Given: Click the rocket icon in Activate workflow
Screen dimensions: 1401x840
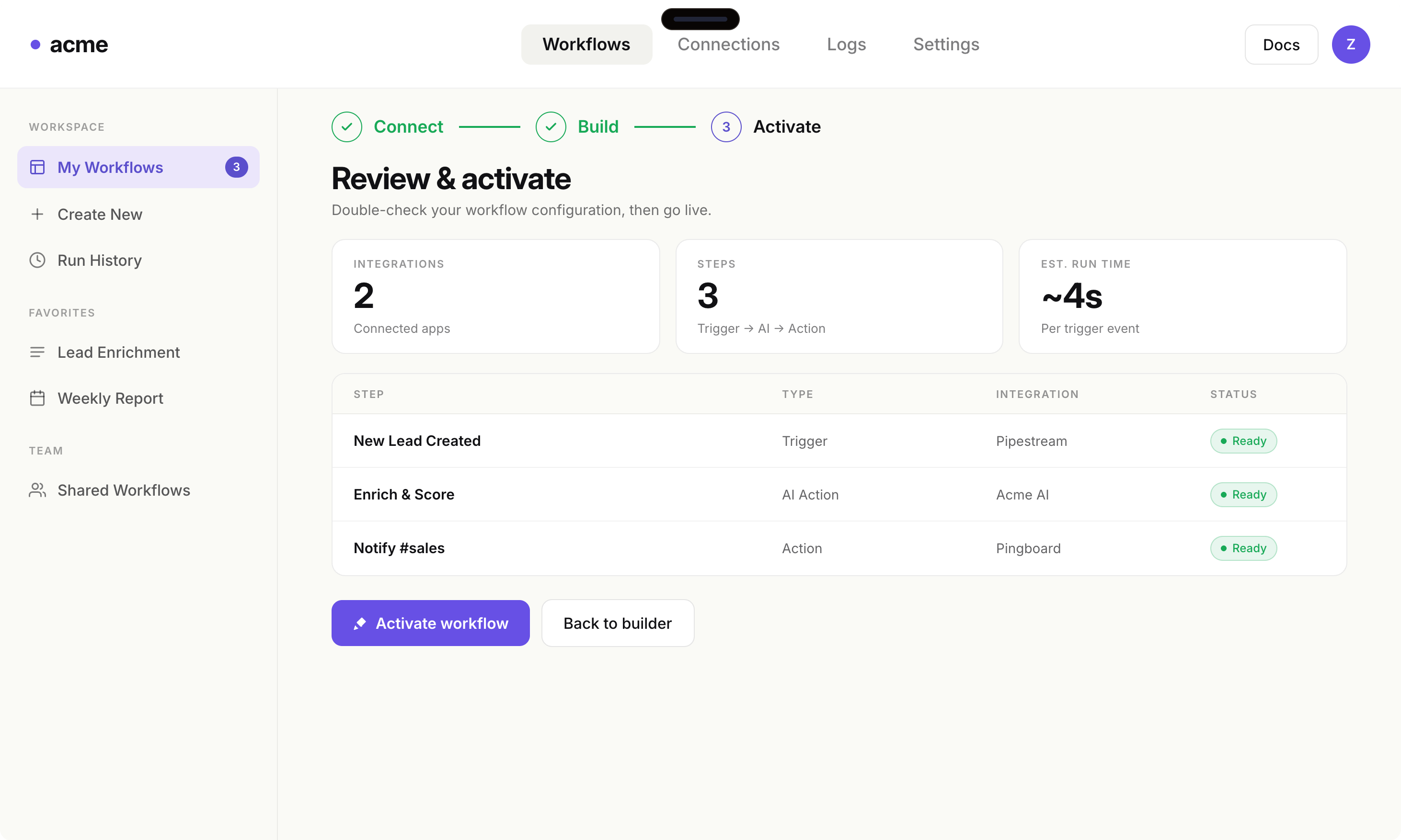Looking at the screenshot, I should pyautogui.click(x=360, y=623).
